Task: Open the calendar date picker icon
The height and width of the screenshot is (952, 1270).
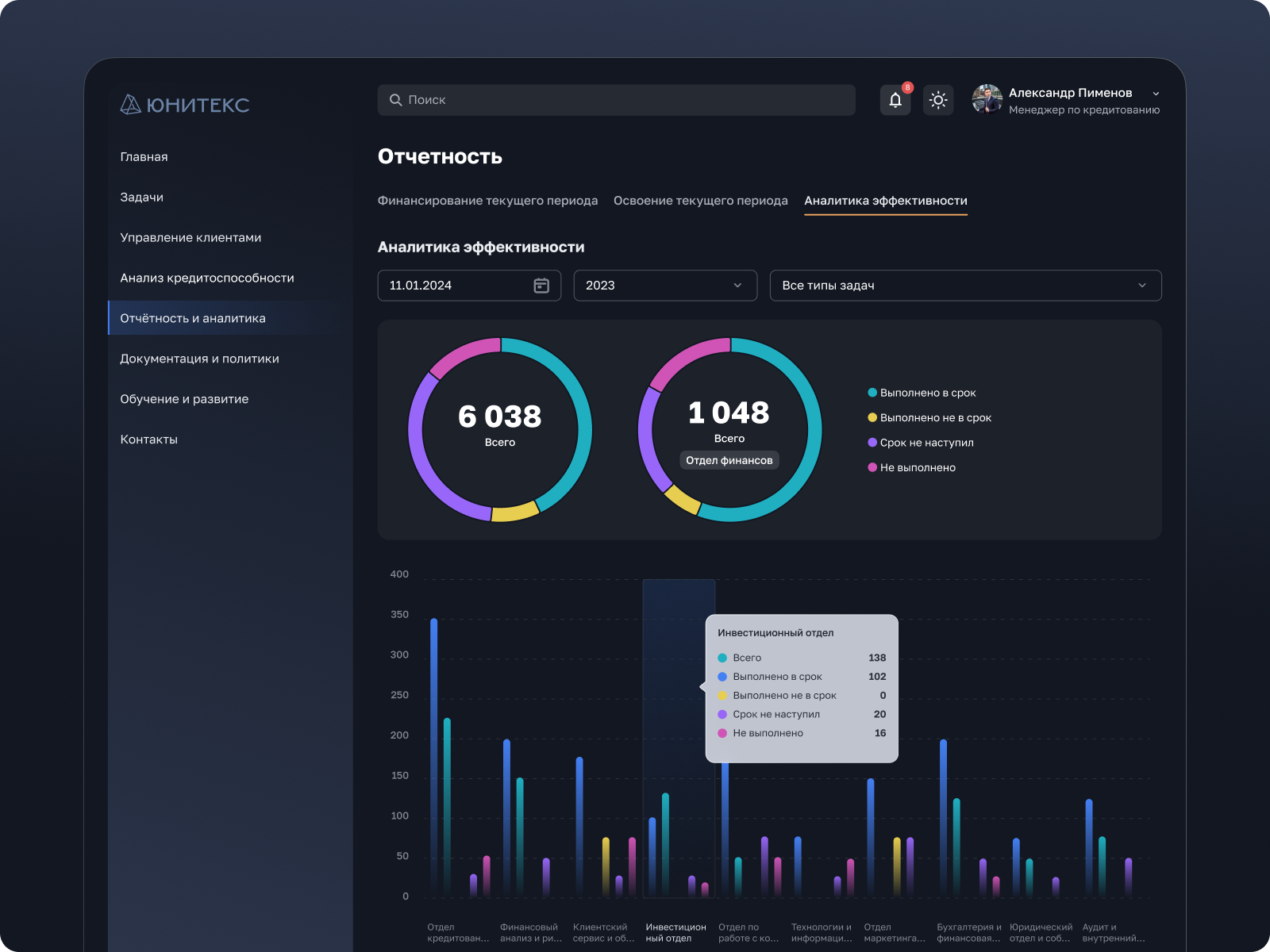Action: click(542, 286)
